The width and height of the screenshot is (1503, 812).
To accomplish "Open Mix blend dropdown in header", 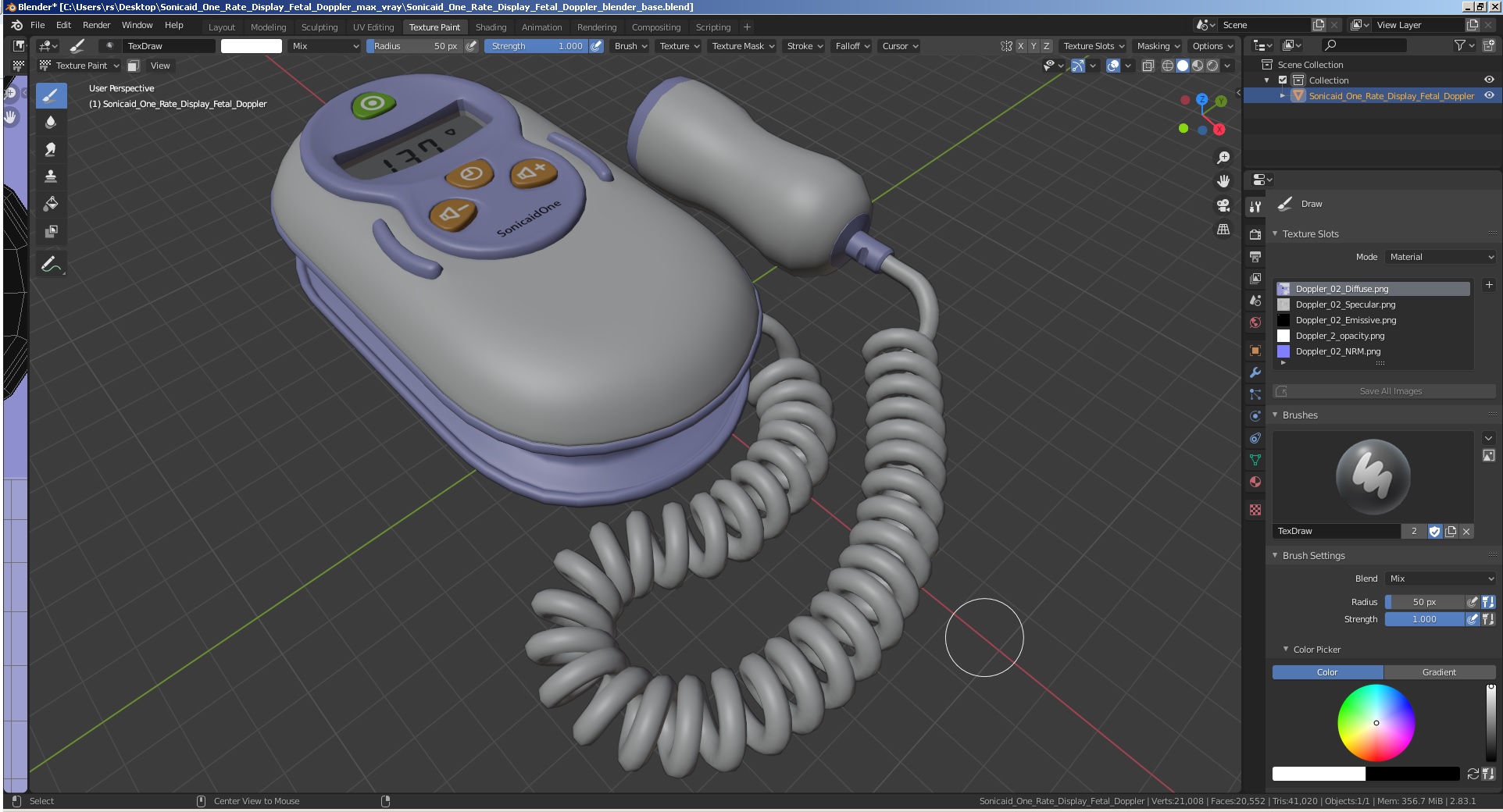I will coord(324,46).
